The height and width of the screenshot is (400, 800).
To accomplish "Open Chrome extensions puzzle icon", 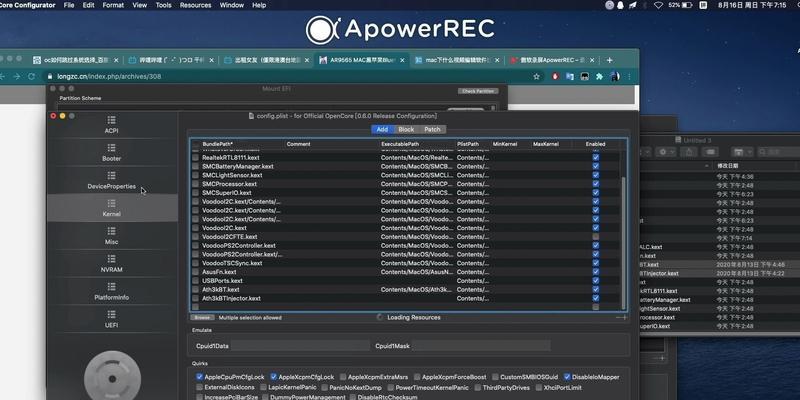I will tap(599, 77).
